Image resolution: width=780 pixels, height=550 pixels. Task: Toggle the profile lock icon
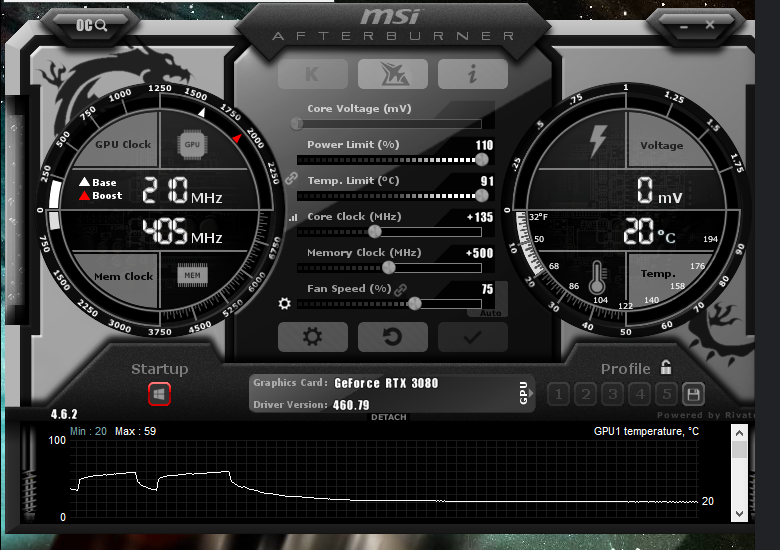[x=666, y=367]
